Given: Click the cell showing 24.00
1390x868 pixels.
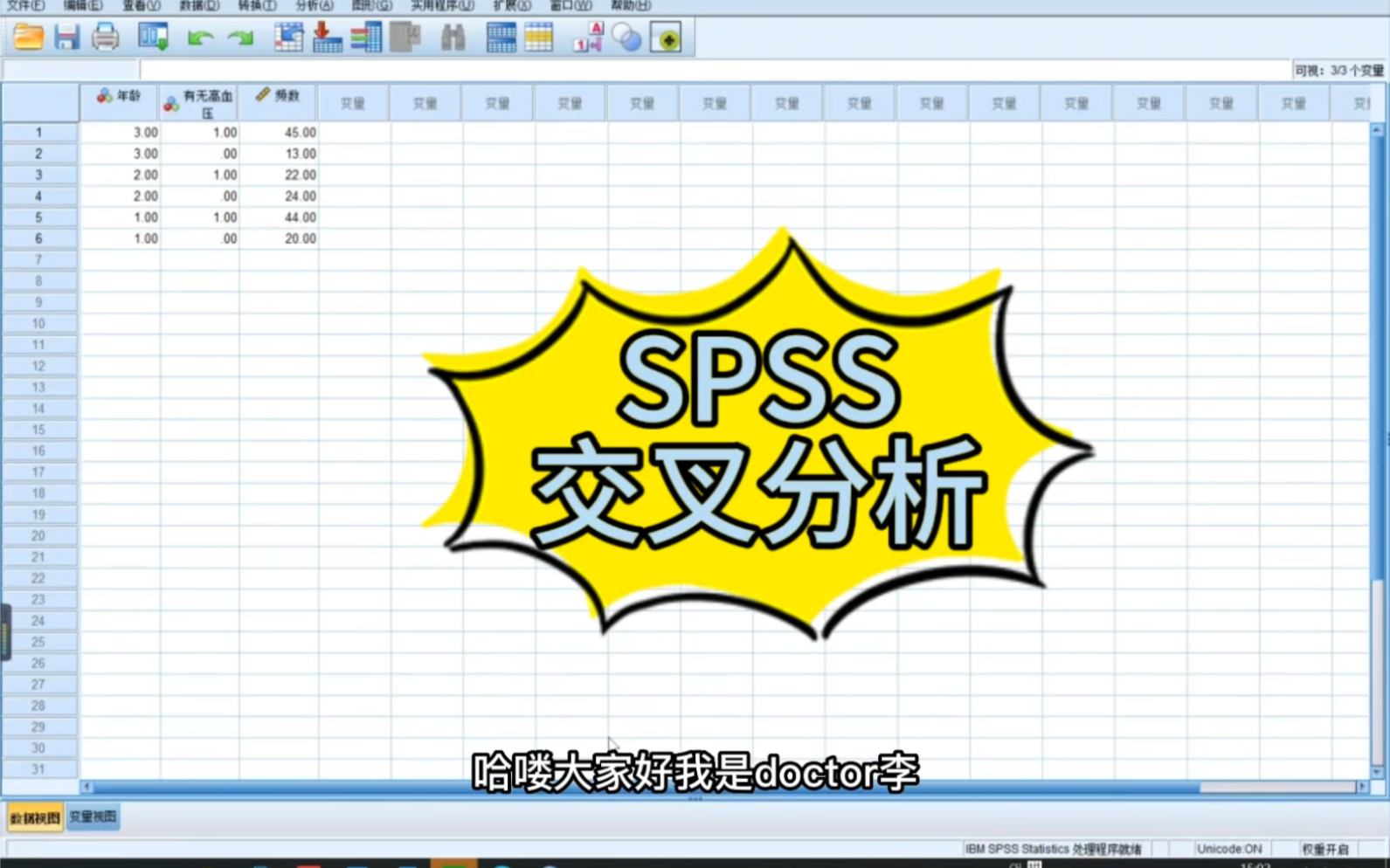Looking at the screenshot, I should click(x=279, y=196).
